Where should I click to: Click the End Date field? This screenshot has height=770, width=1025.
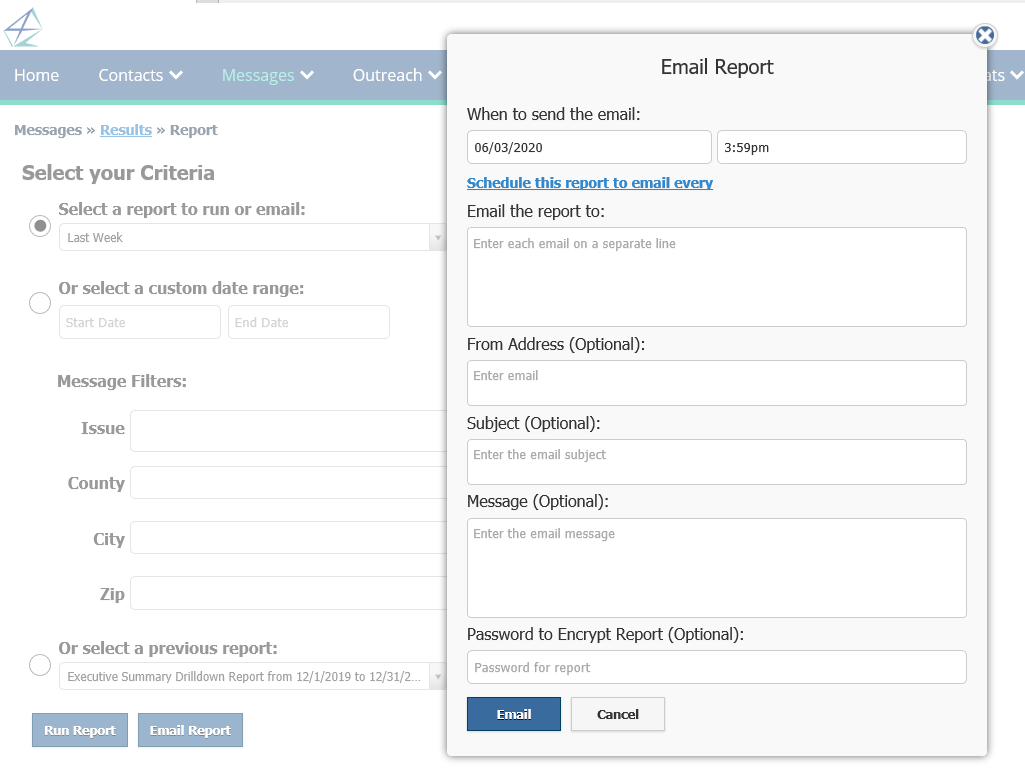coord(309,322)
